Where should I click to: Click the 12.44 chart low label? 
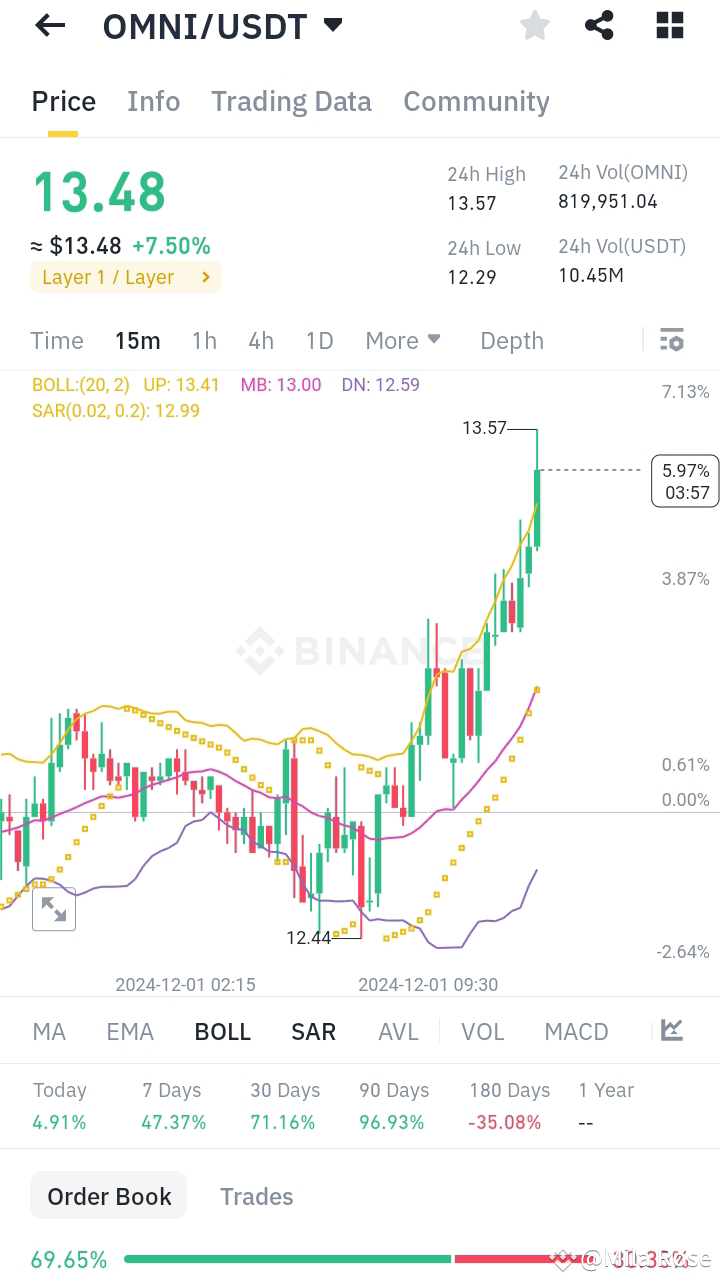(308, 937)
